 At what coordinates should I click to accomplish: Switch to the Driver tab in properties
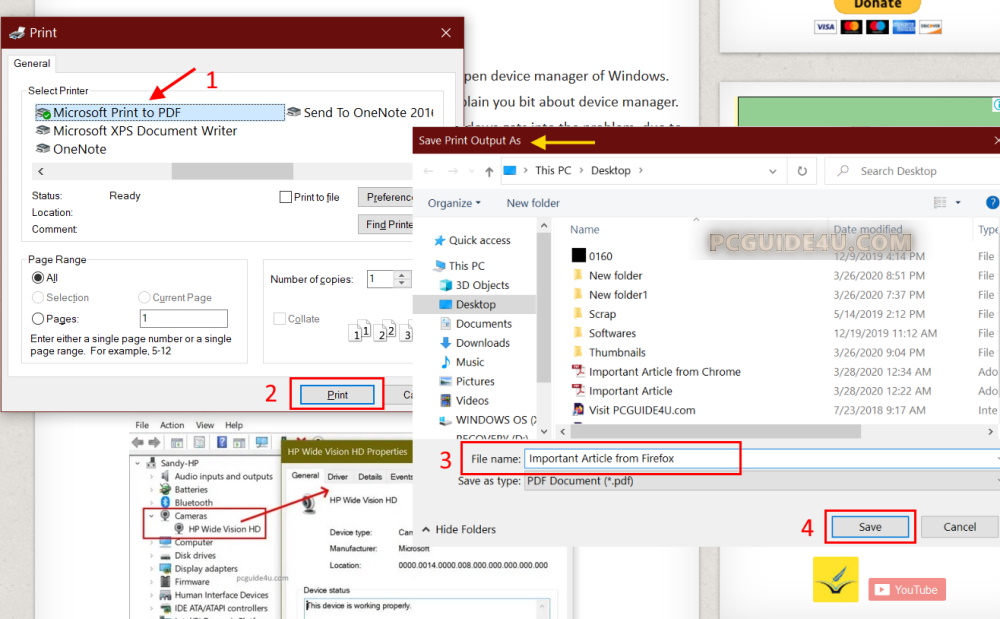[x=337, y=477]
